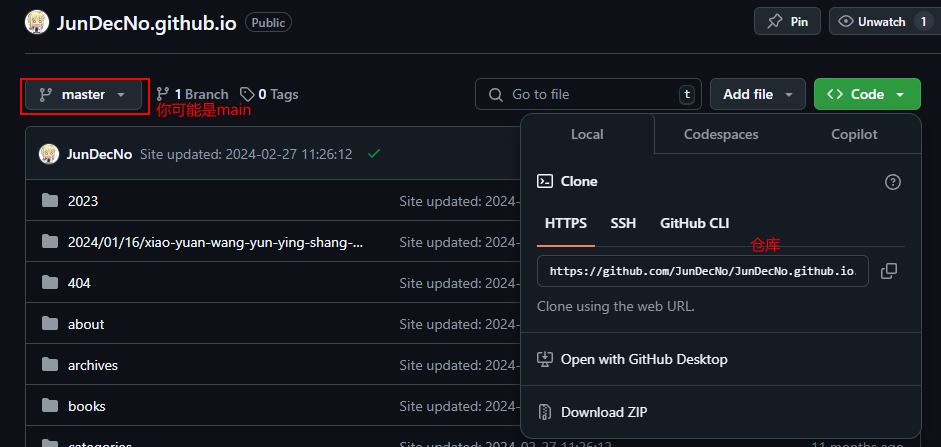Click the tag icon next to 0 Tags

(x=247, y=94)
